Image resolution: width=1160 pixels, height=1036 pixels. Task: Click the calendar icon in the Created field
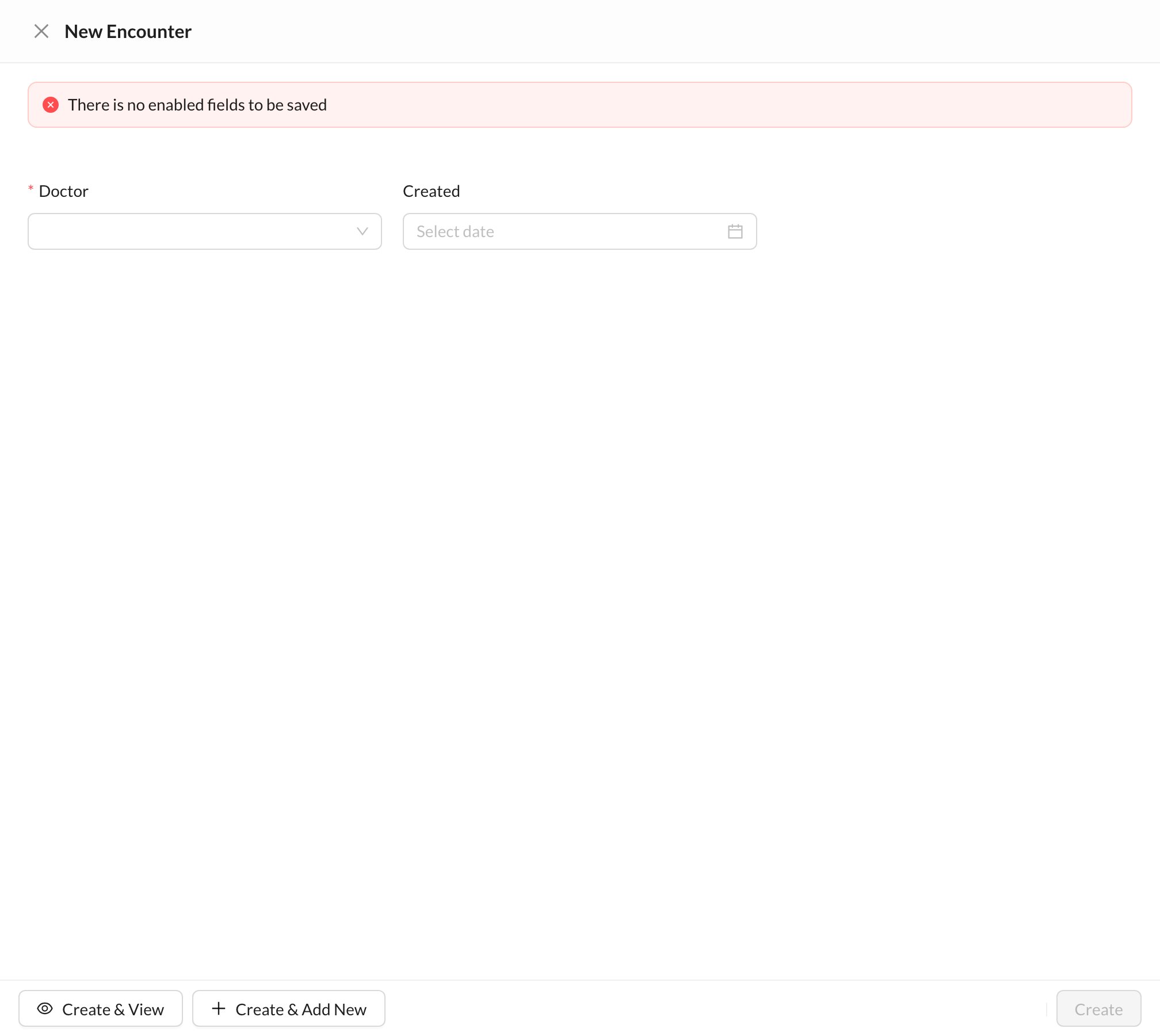(x=735, y=231)
